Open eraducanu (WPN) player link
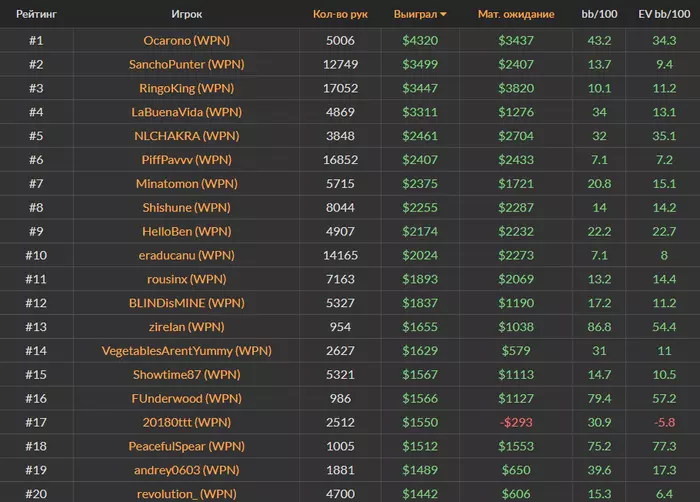 pos(187,255)
